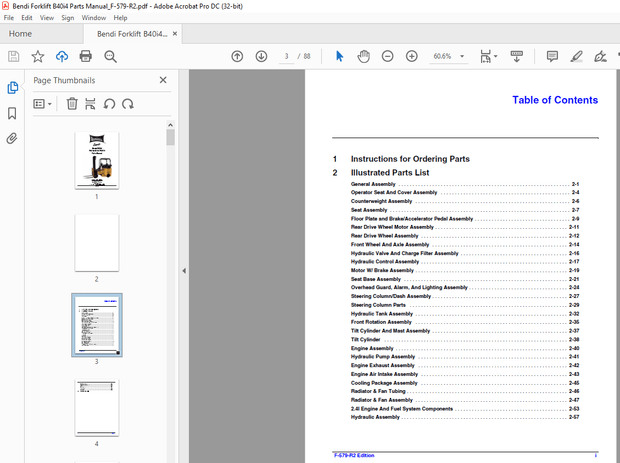Rotate page clockwise
This screenshot has height=463, width=620.
(x=128, y=104)
